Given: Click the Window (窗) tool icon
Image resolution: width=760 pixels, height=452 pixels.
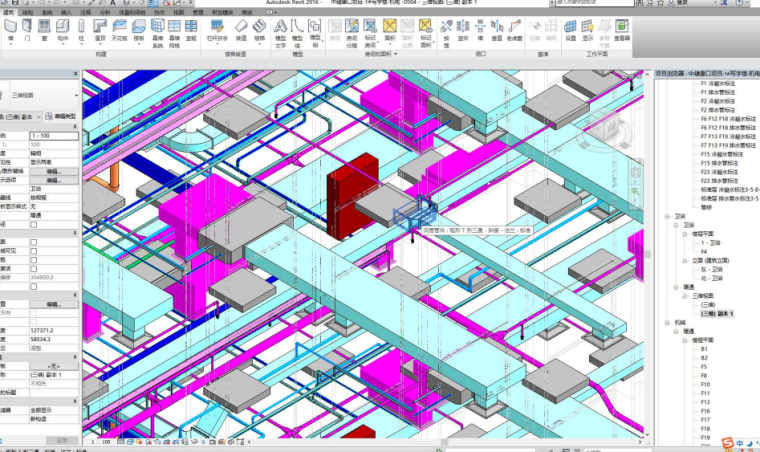Looking at the screenshot, I should click(x=45, y=30).
